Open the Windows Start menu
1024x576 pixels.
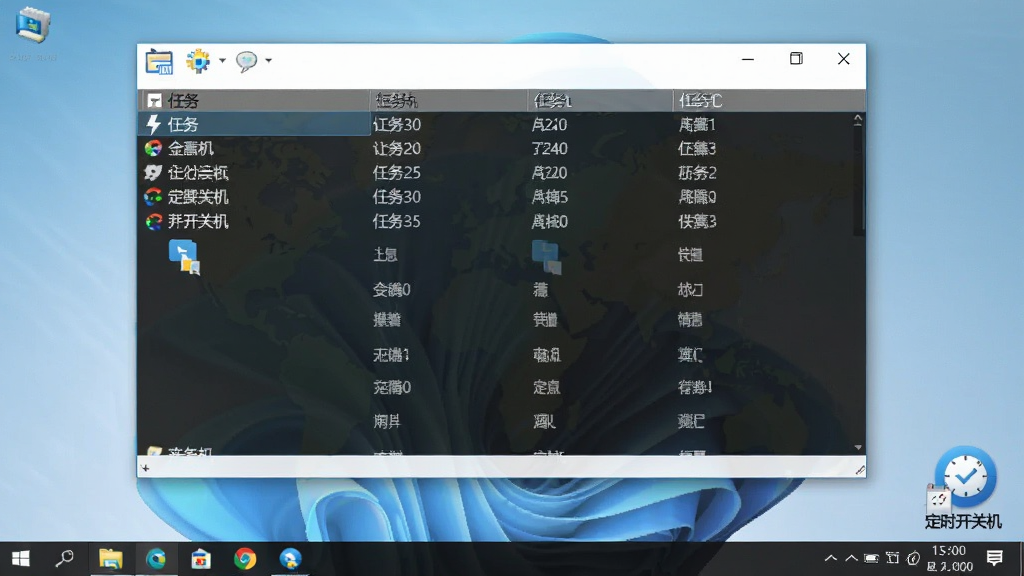pos(21,558)
